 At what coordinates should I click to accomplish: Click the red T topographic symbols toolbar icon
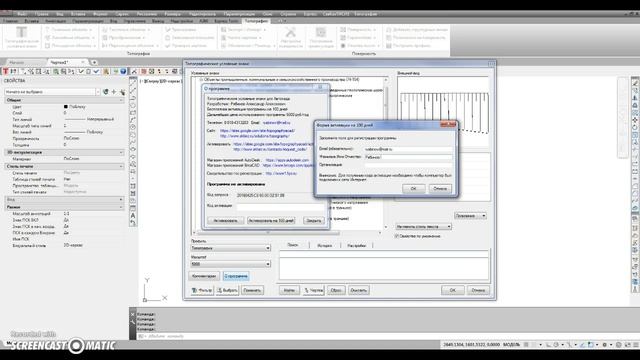(x=5, y=71)
